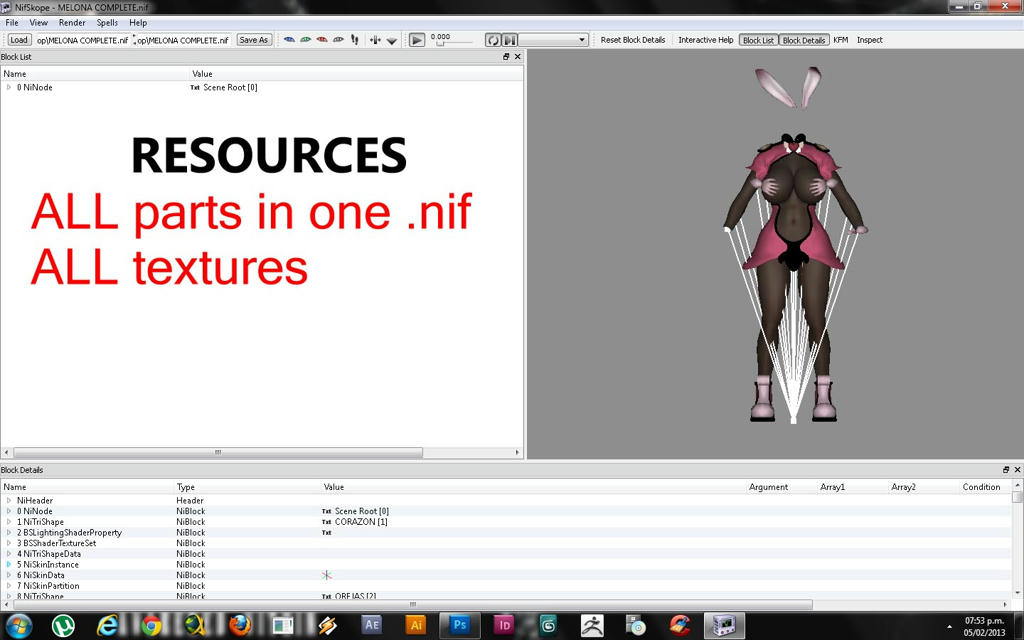Expand NiHeader in Block Details
The image size is (1024, 640).
(x=8, y=500)
